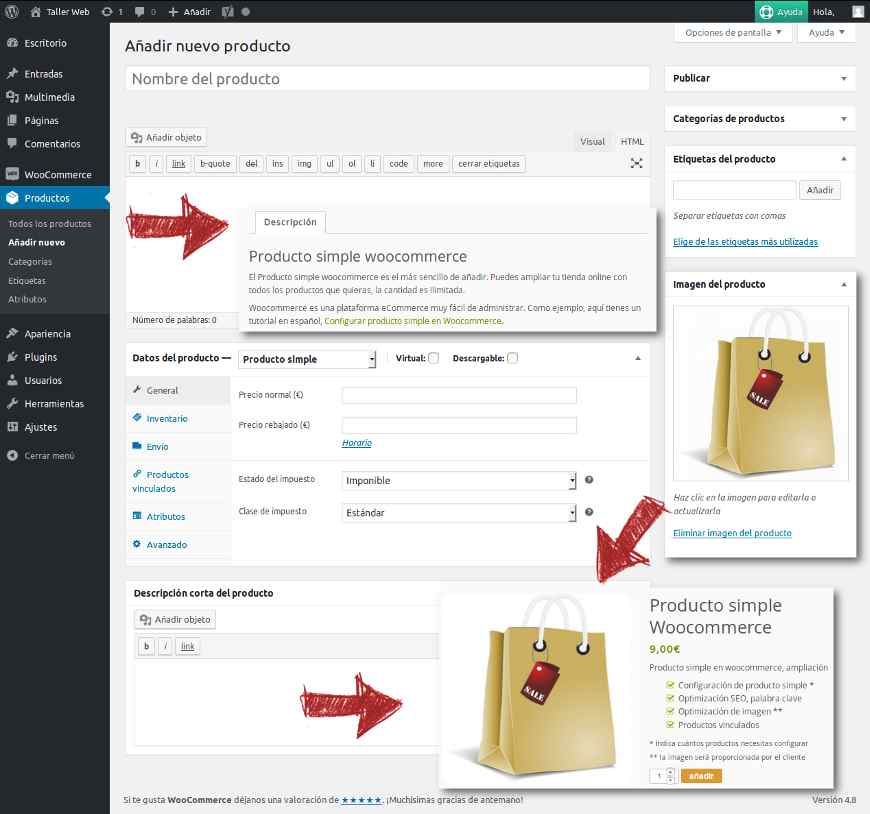
Task: Click Elige de las etiquetas más utilizadas link
Action: tap(745, 242)
